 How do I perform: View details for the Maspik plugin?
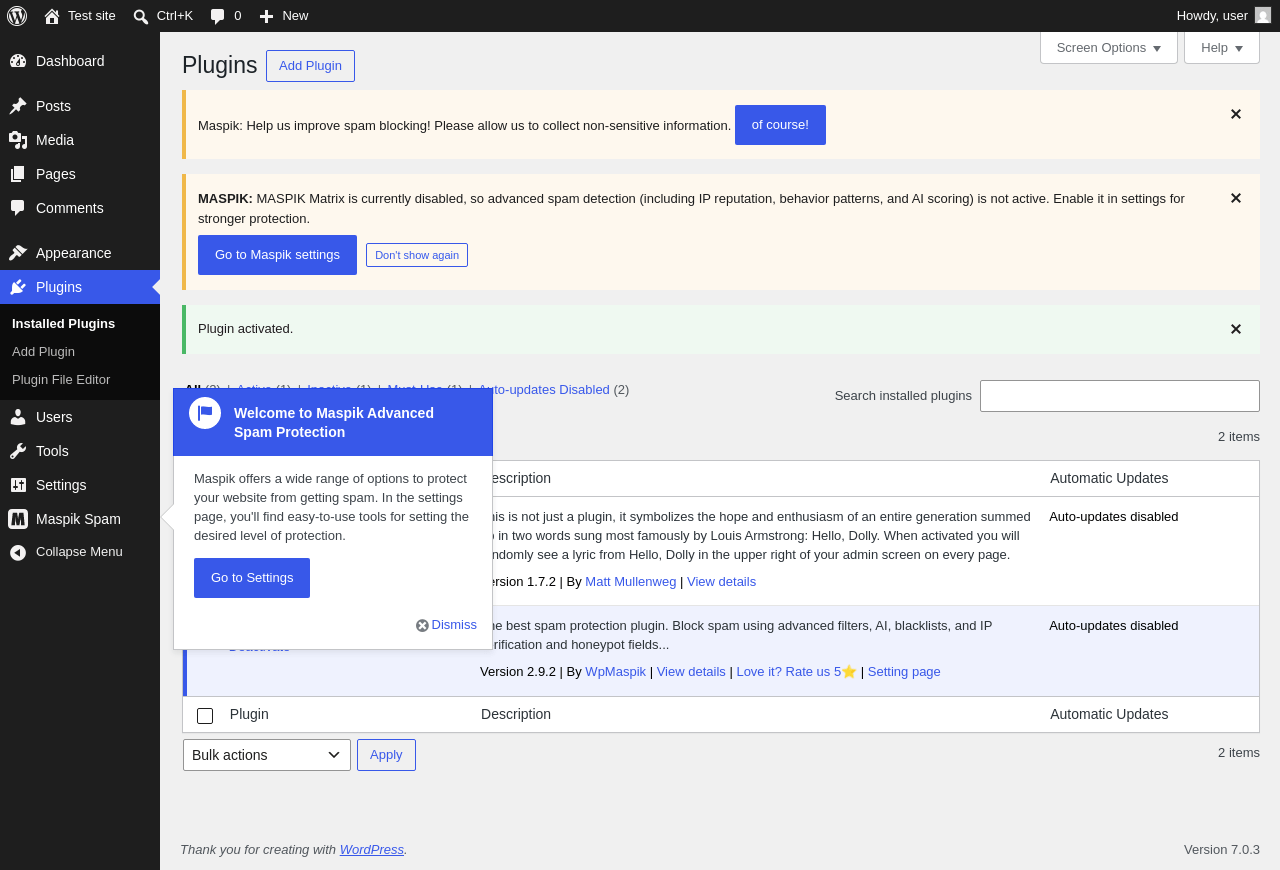[x=691, y=672]
